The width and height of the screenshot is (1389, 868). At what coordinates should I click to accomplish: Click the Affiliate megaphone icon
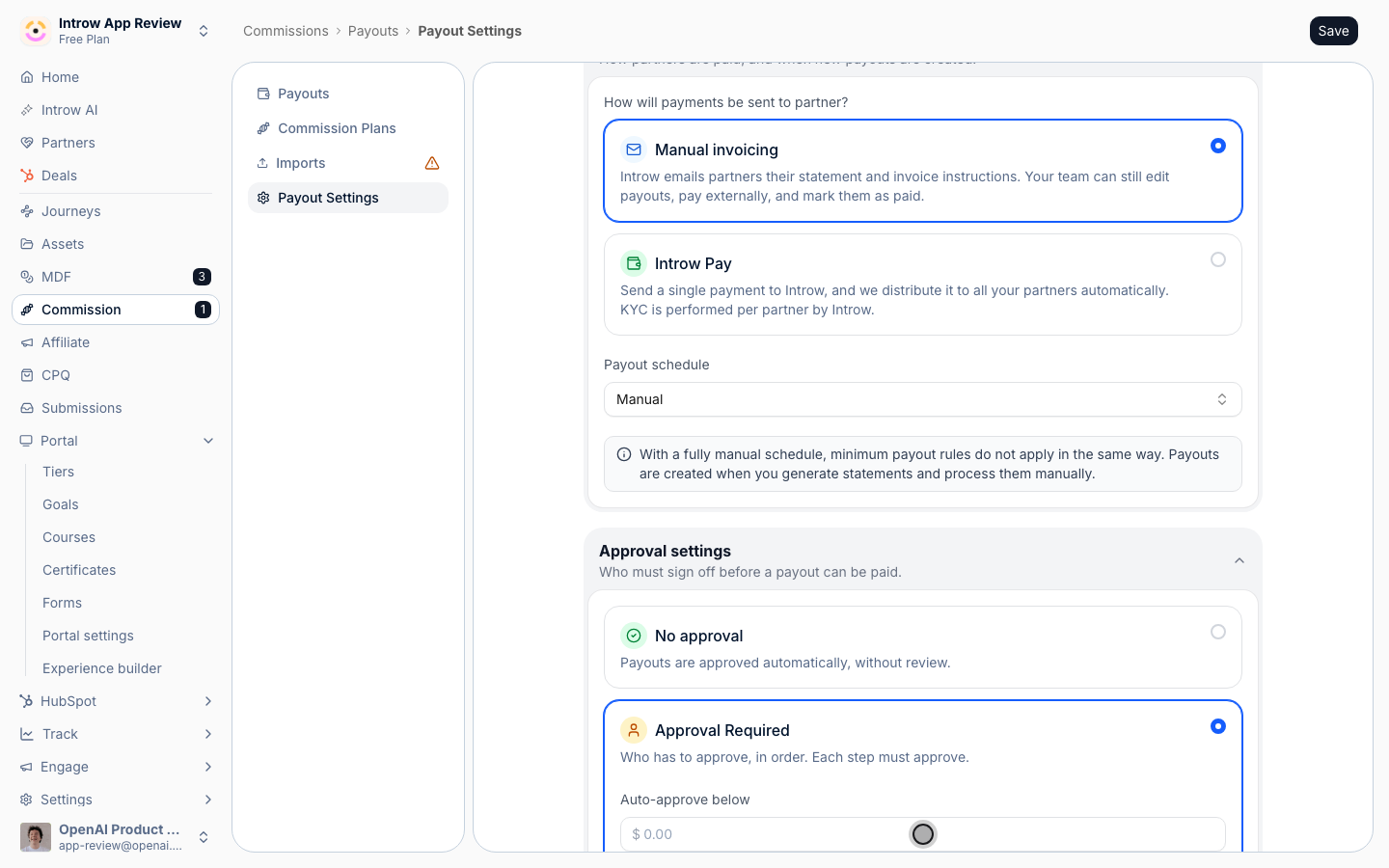point(27,342)
